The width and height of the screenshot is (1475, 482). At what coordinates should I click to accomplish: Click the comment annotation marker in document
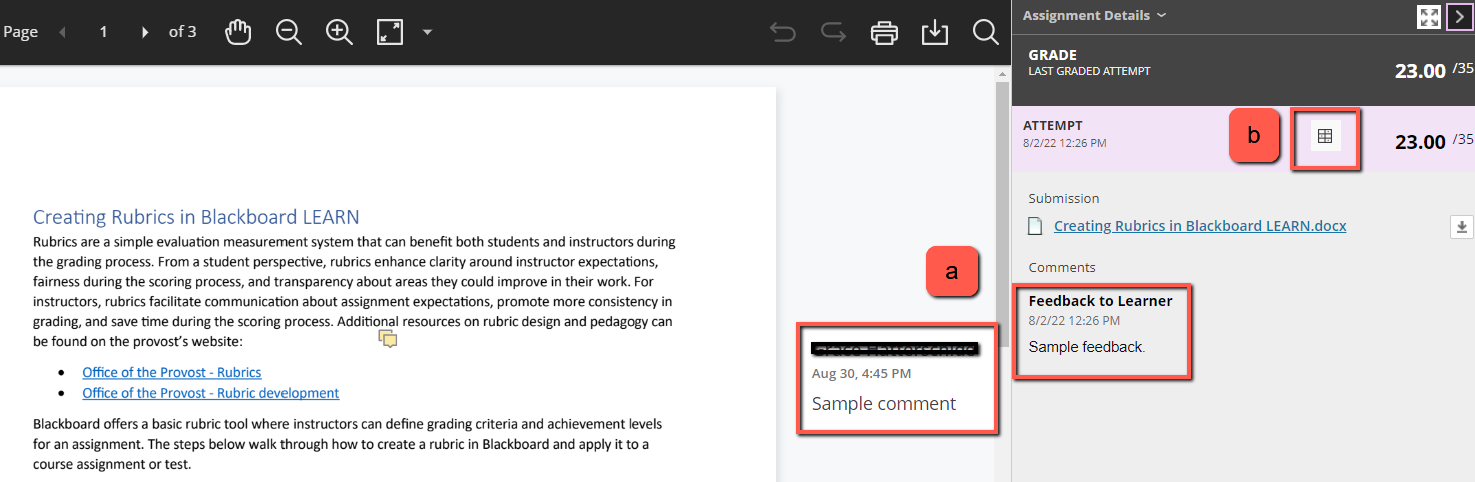pyautogui.click(x=388, y=340)
